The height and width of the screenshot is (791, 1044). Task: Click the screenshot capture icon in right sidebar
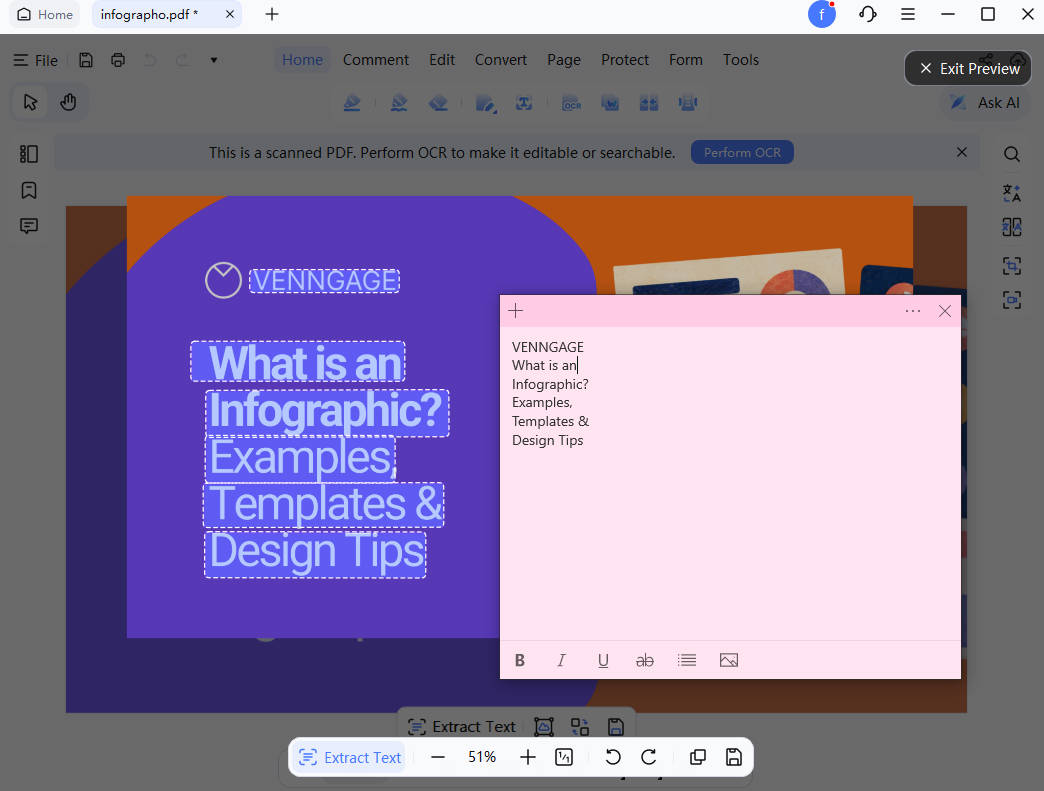click(x=1011, y=266)
